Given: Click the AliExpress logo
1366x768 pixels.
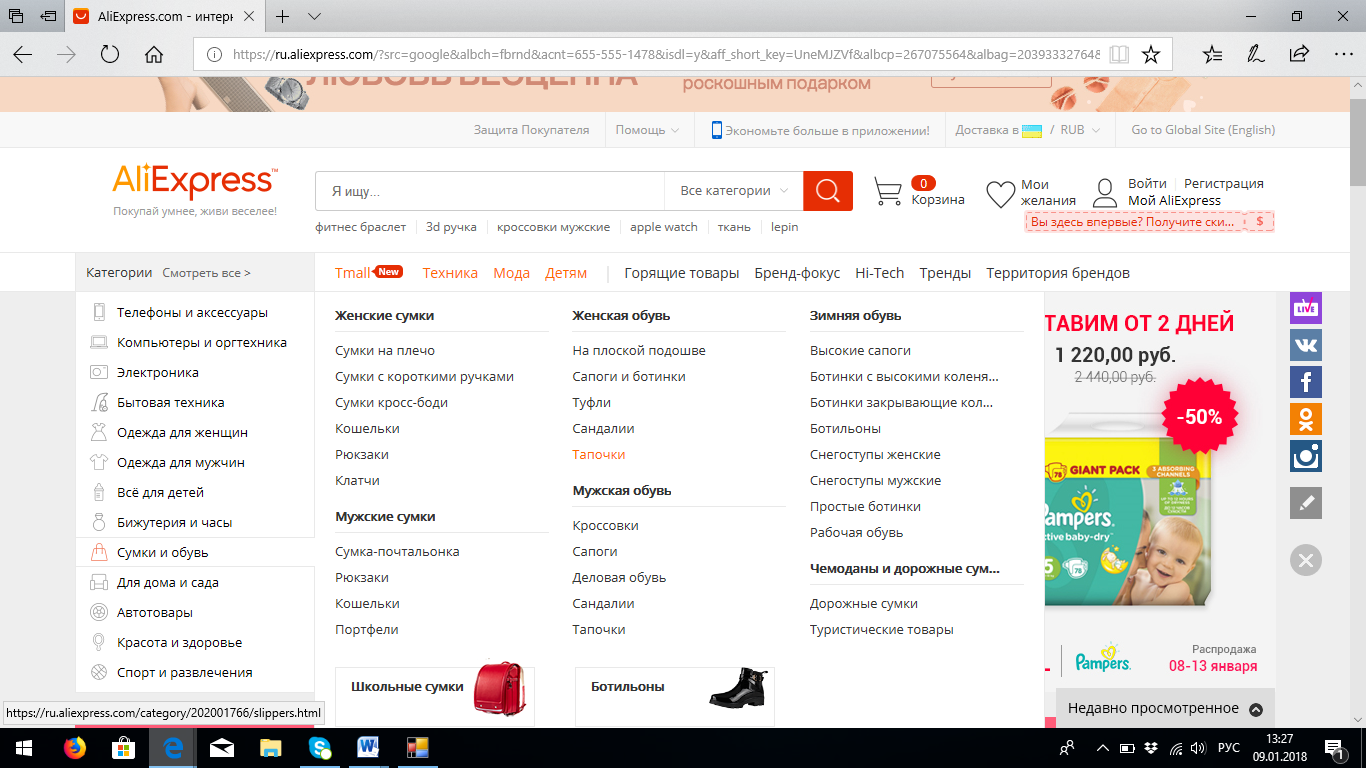Looking at the screenshot, I should click(195, 181).
